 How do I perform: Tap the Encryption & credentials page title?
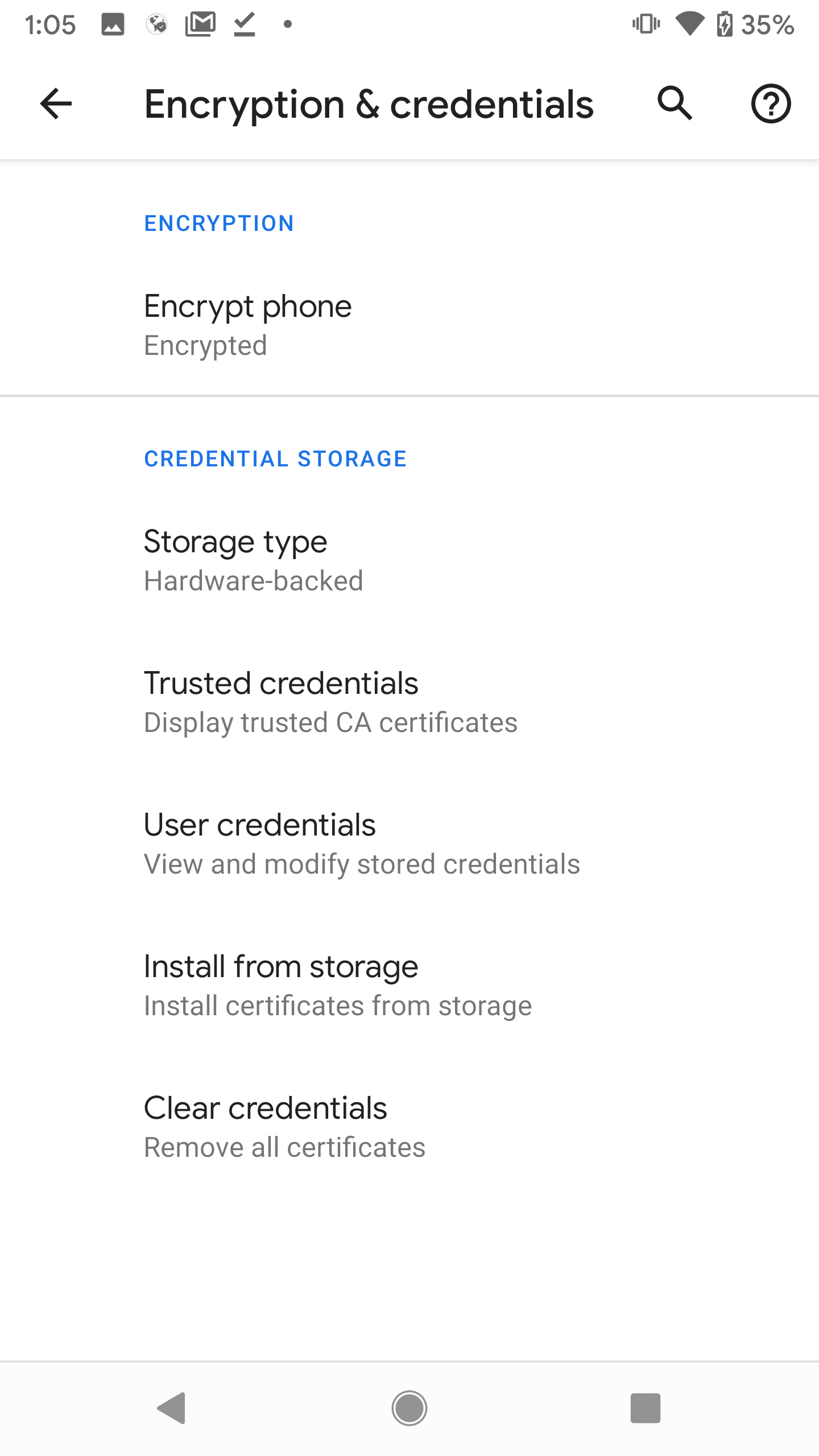(x=369, y=105)
